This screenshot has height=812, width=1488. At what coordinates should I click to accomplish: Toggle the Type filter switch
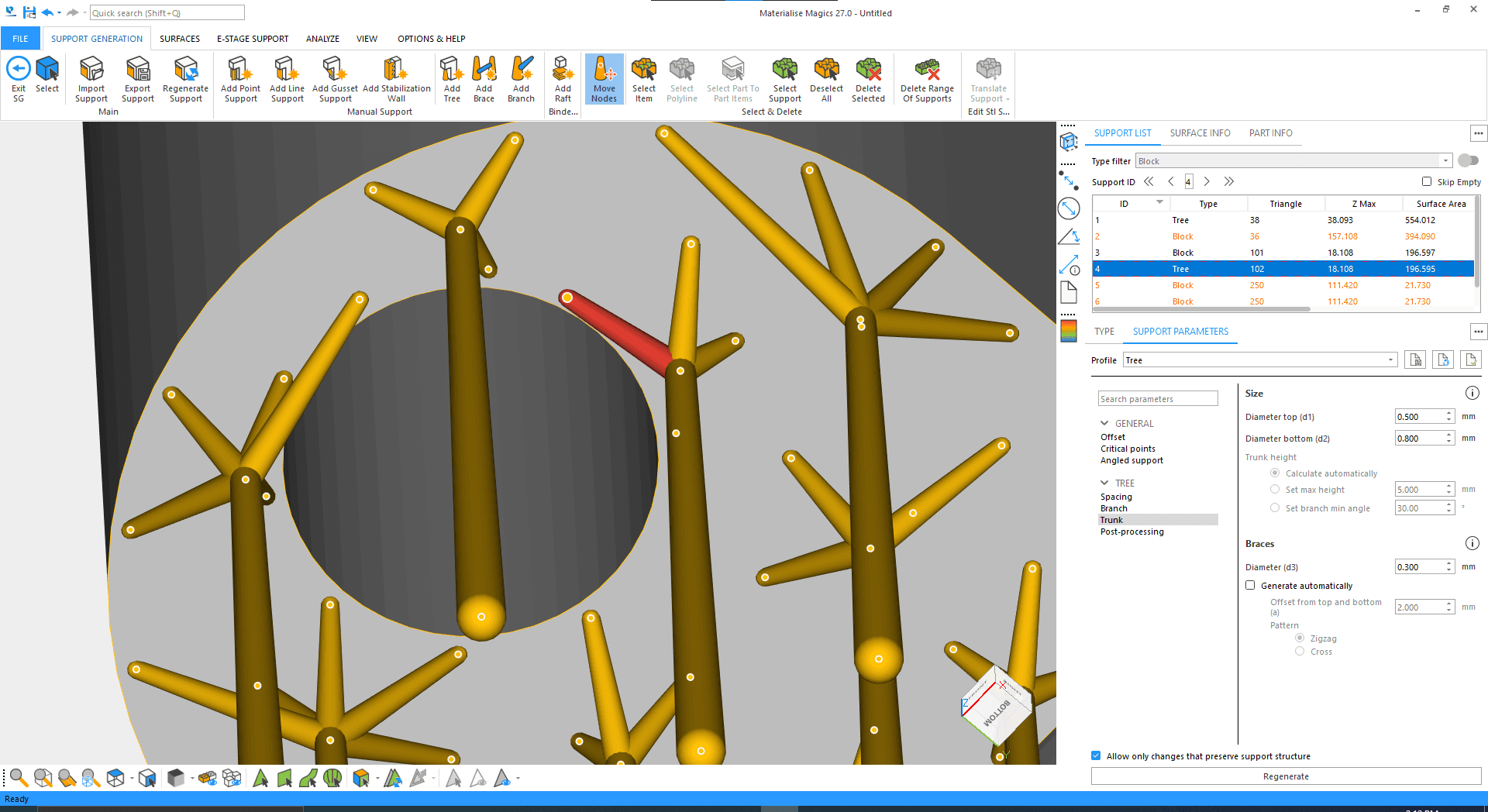(x=1468, y=160)
